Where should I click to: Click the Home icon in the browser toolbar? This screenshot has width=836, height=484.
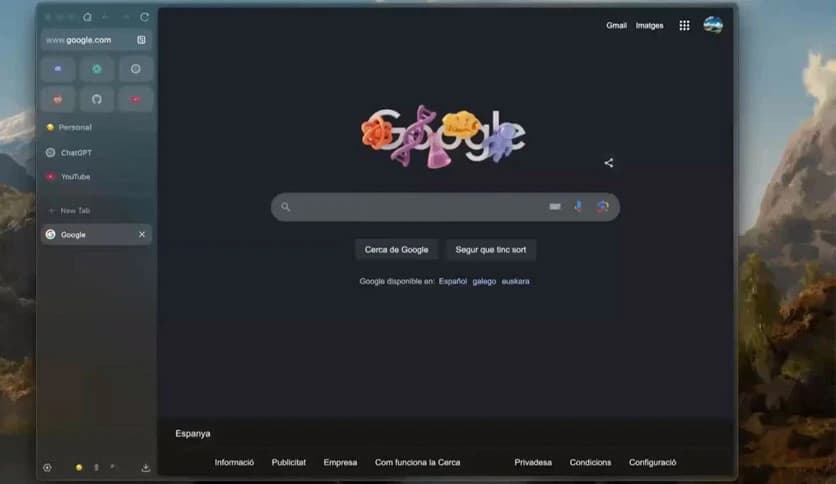[x=87, y=17]
